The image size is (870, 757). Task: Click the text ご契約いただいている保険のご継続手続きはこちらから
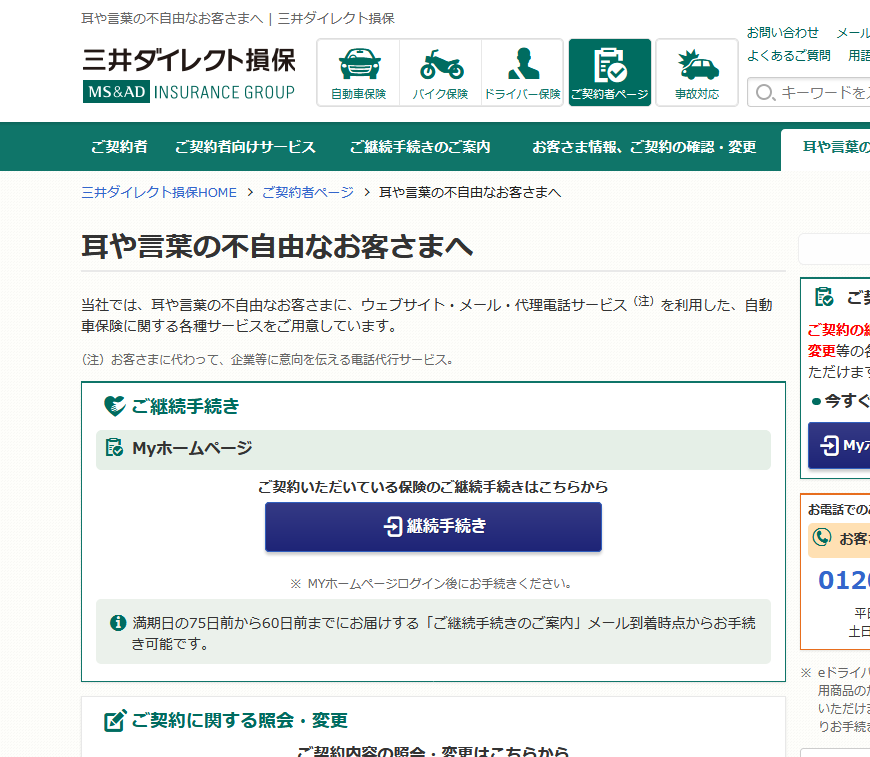point(433,487)
